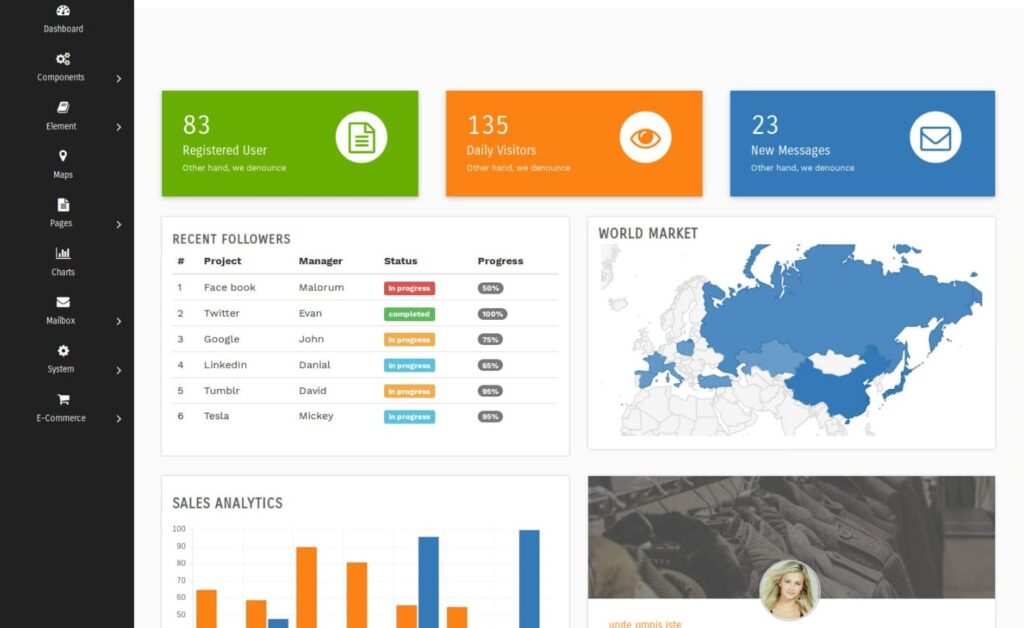1024x628 pixels.
Task: Click the System gear icon
Action: (x=63, y=351)
